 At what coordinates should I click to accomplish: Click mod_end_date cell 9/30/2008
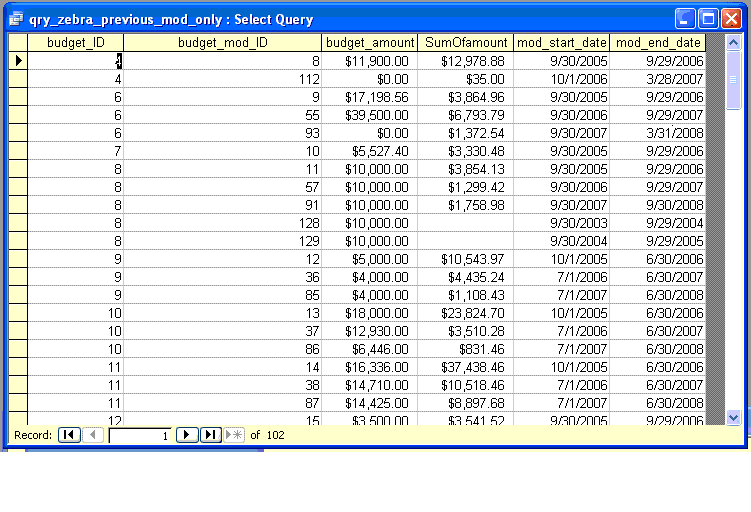click(658, 205)
